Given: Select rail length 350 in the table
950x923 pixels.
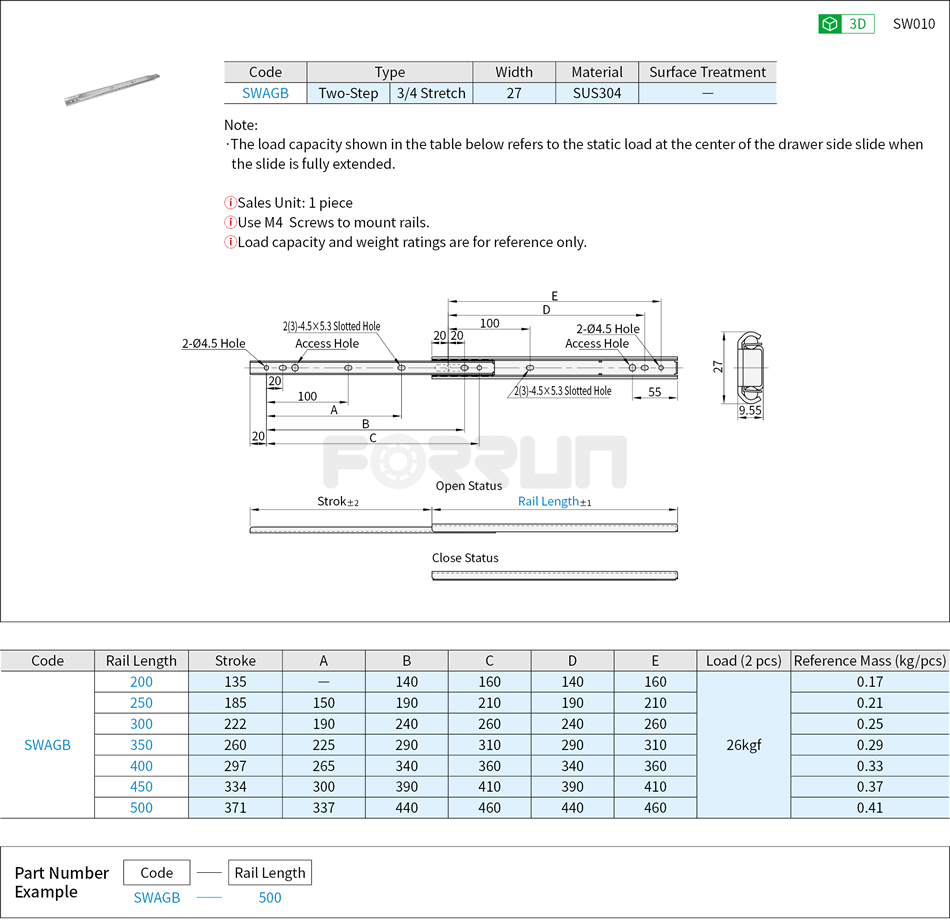Looking at the screenshot, I should tap(140, 745).
